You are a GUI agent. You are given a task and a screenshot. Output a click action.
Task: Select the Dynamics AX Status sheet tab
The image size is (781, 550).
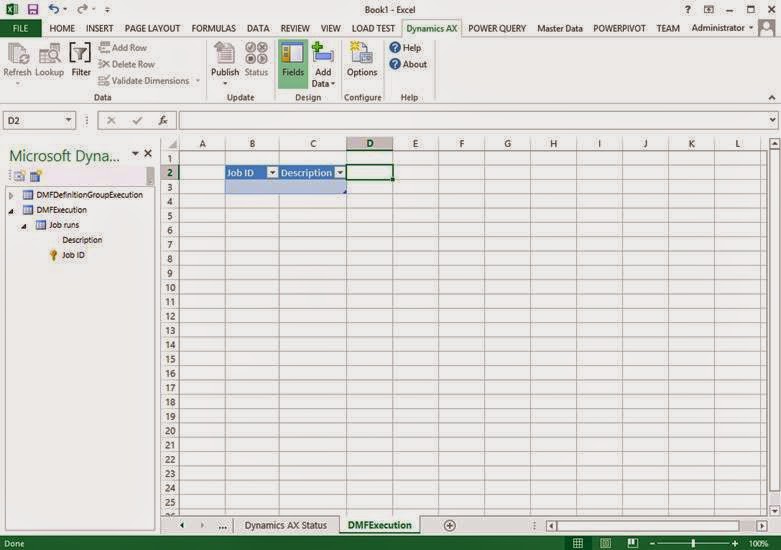(x=286, y=525)
